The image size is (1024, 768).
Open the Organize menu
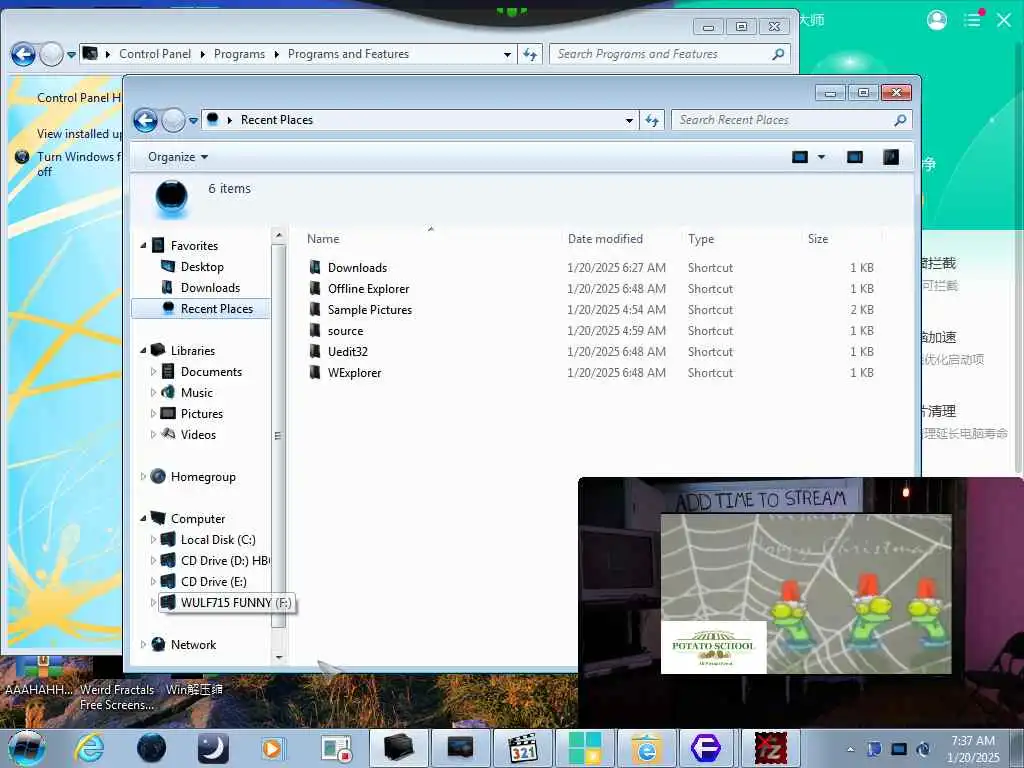click(x=177, y=157)
